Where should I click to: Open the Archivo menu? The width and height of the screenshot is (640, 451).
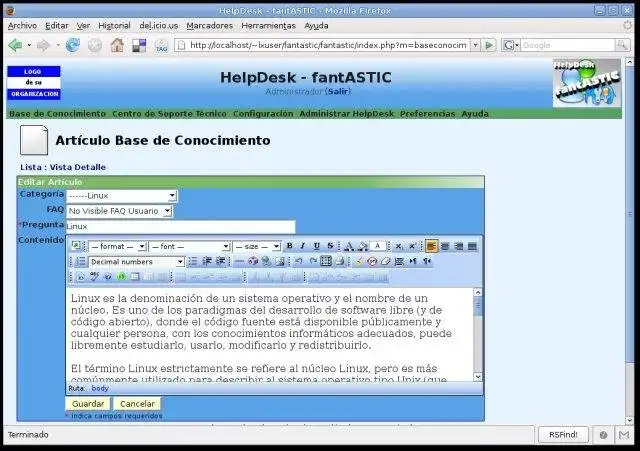point(22,26)
